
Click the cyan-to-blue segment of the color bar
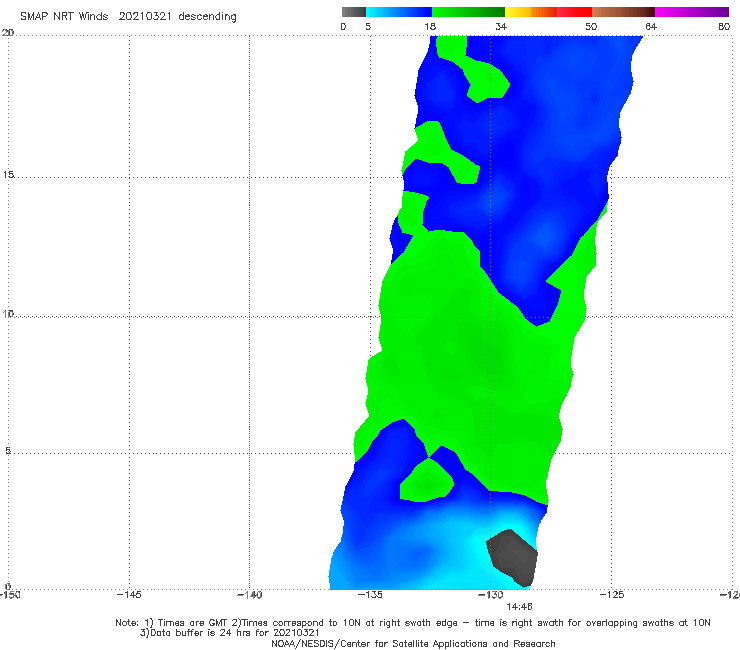point(399,12)
